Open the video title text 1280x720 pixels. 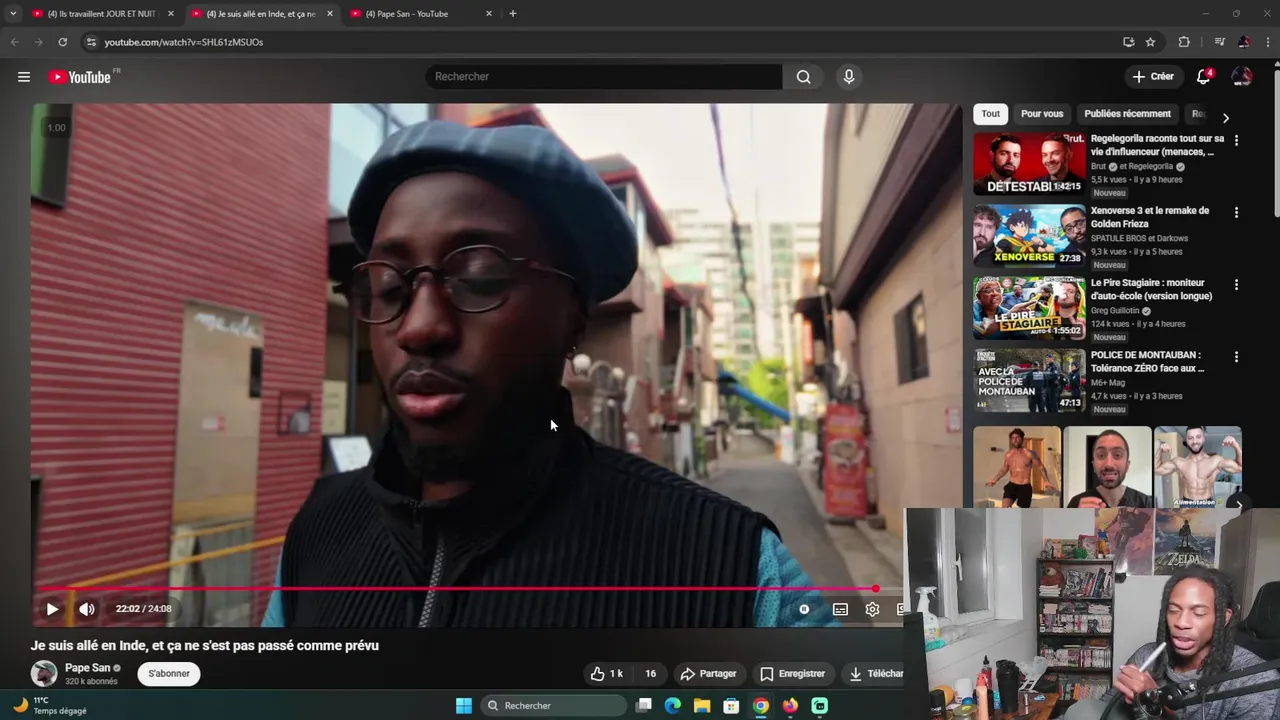tap(205, 646)
